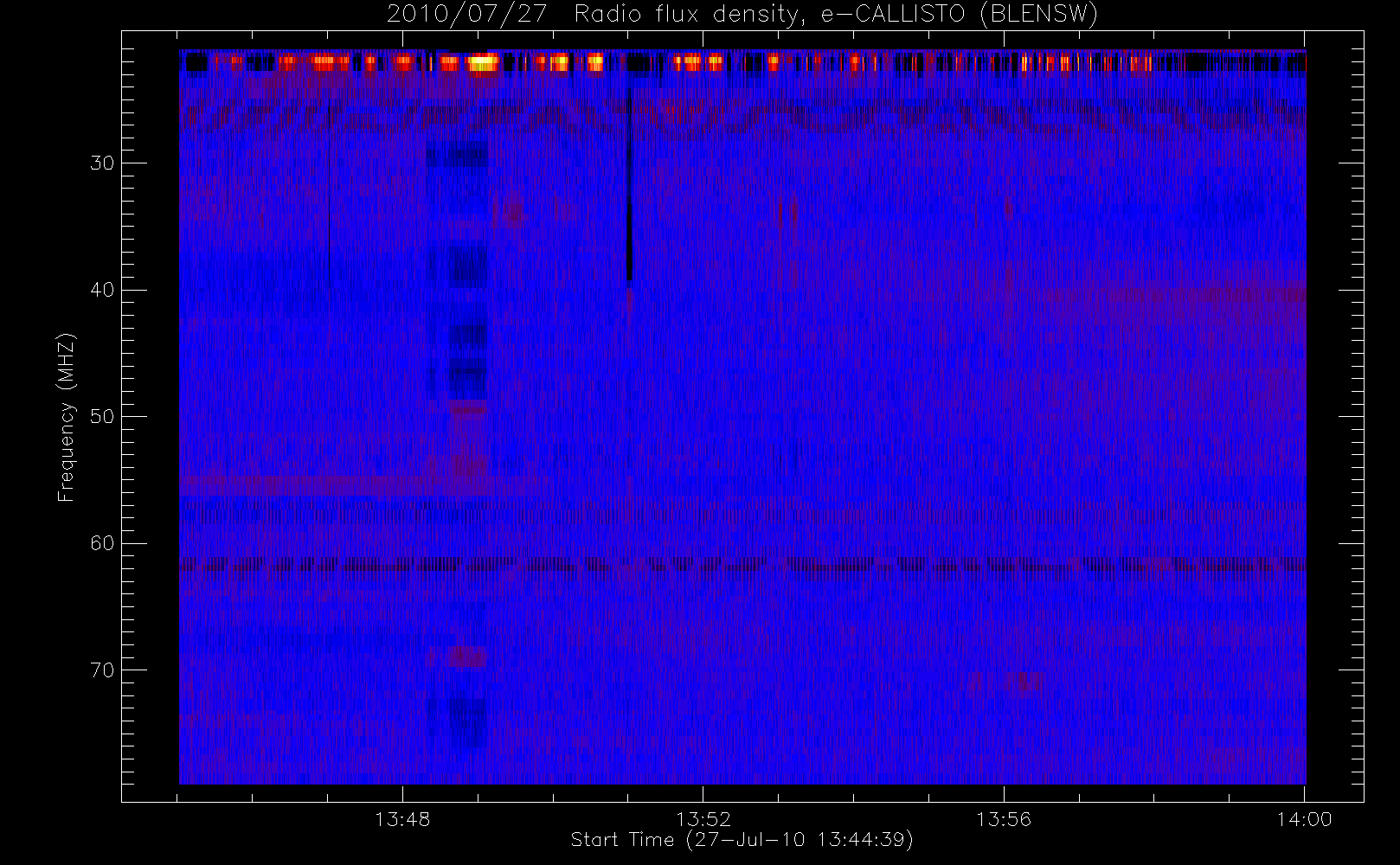Viewport: 1400px width, 865px height.
Task: Click the black vertical dropout streak near 13:51
Action: tap(629, 182)
